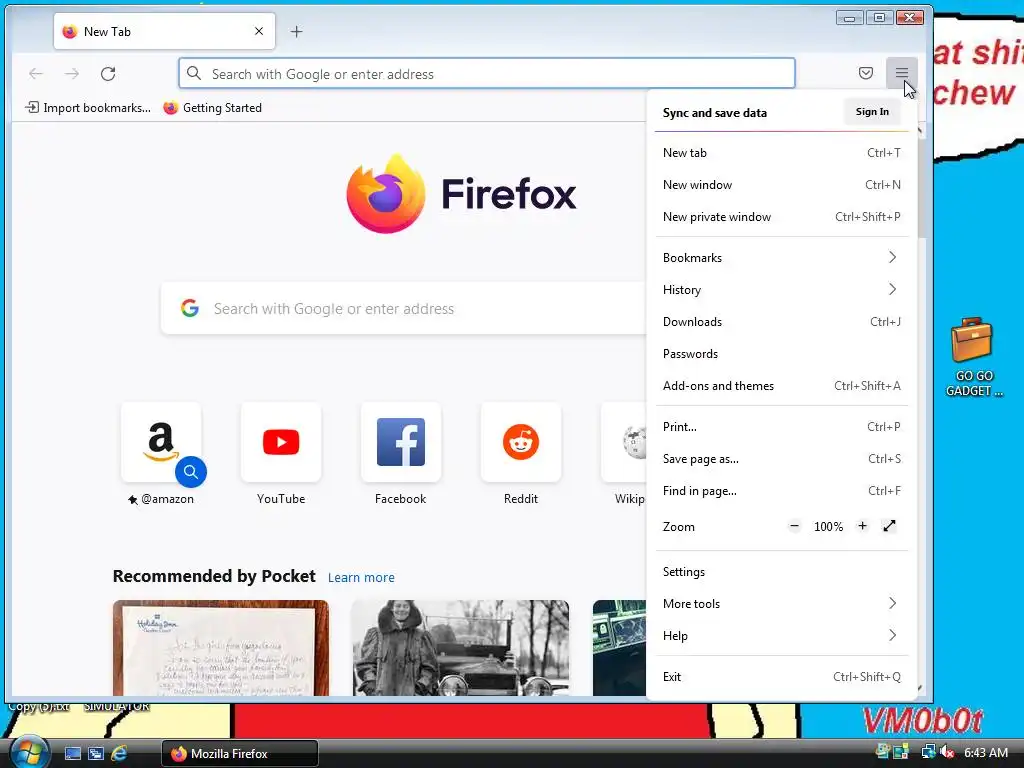
Task: Click Import bookmarks… in bookmarks toolbar
Action: pos(88,108)
